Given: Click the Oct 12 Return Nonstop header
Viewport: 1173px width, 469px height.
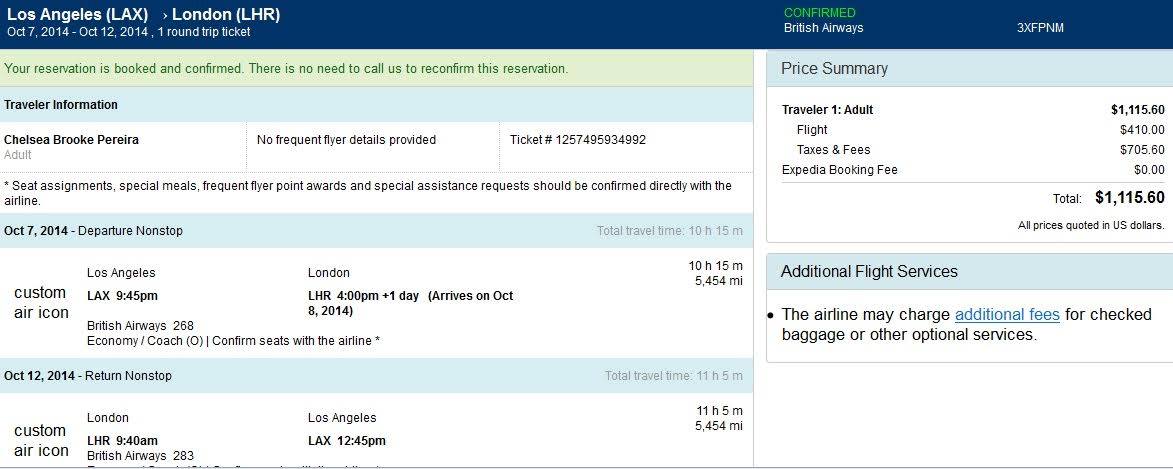Looking at the screenshot, I should [88, 376].
